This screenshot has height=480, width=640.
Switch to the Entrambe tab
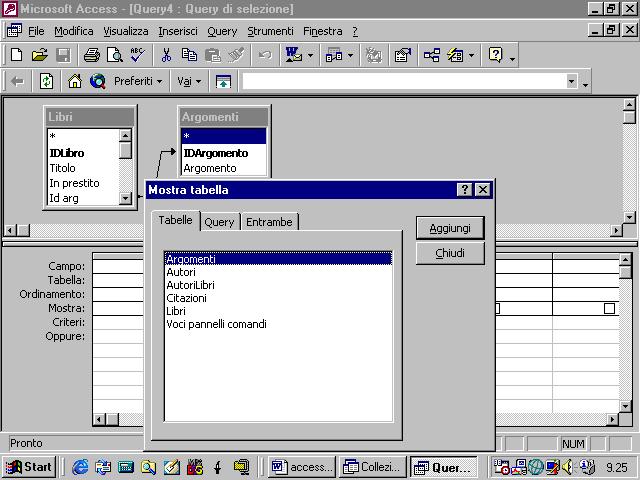point(269,222)
